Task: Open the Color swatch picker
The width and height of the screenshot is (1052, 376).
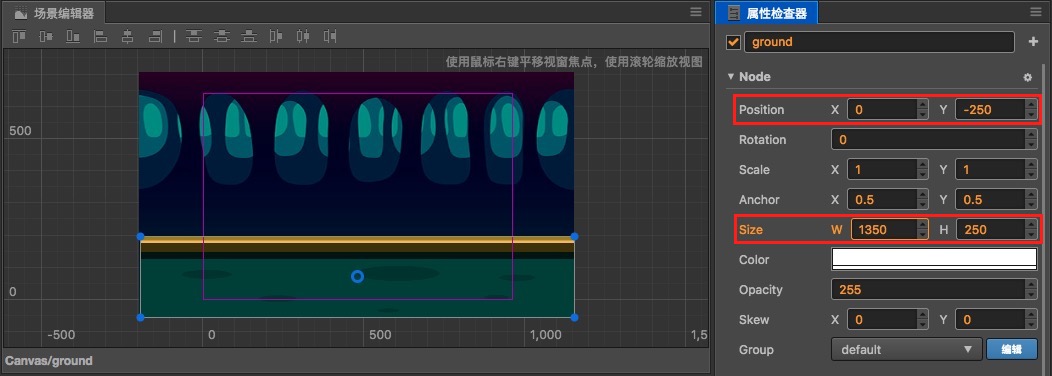Action: point(934,259)
